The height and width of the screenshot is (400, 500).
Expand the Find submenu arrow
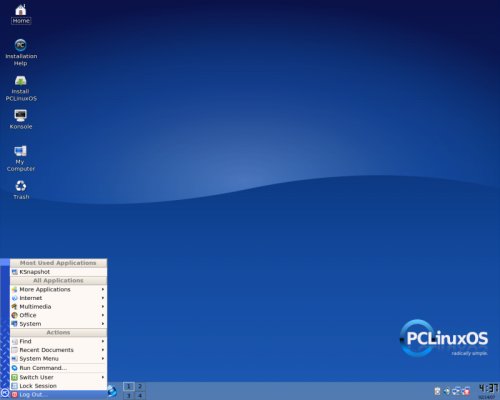pyautogui.click(x=103, y=341)
